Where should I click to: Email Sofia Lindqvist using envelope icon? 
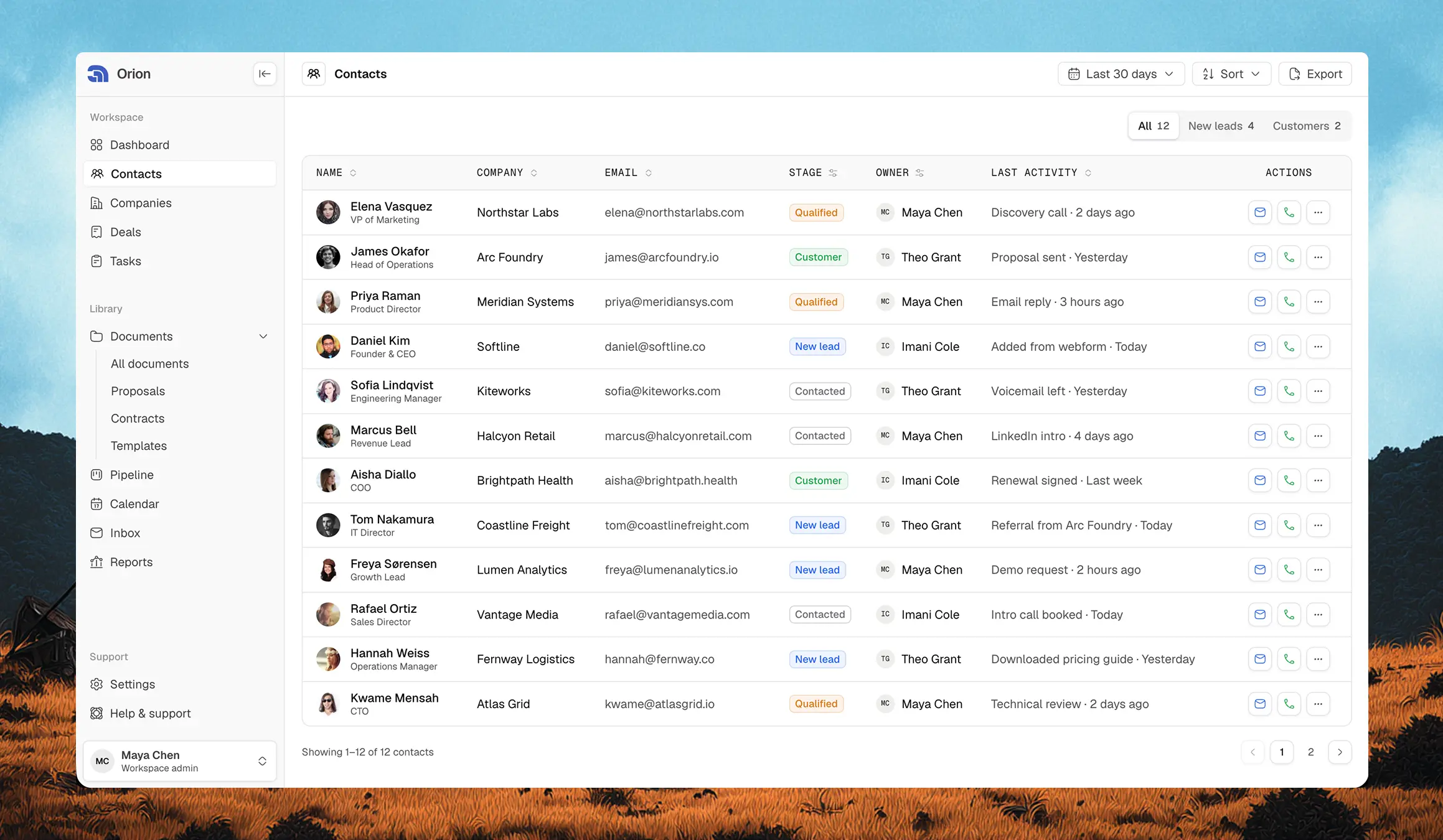click(1260, 391)
